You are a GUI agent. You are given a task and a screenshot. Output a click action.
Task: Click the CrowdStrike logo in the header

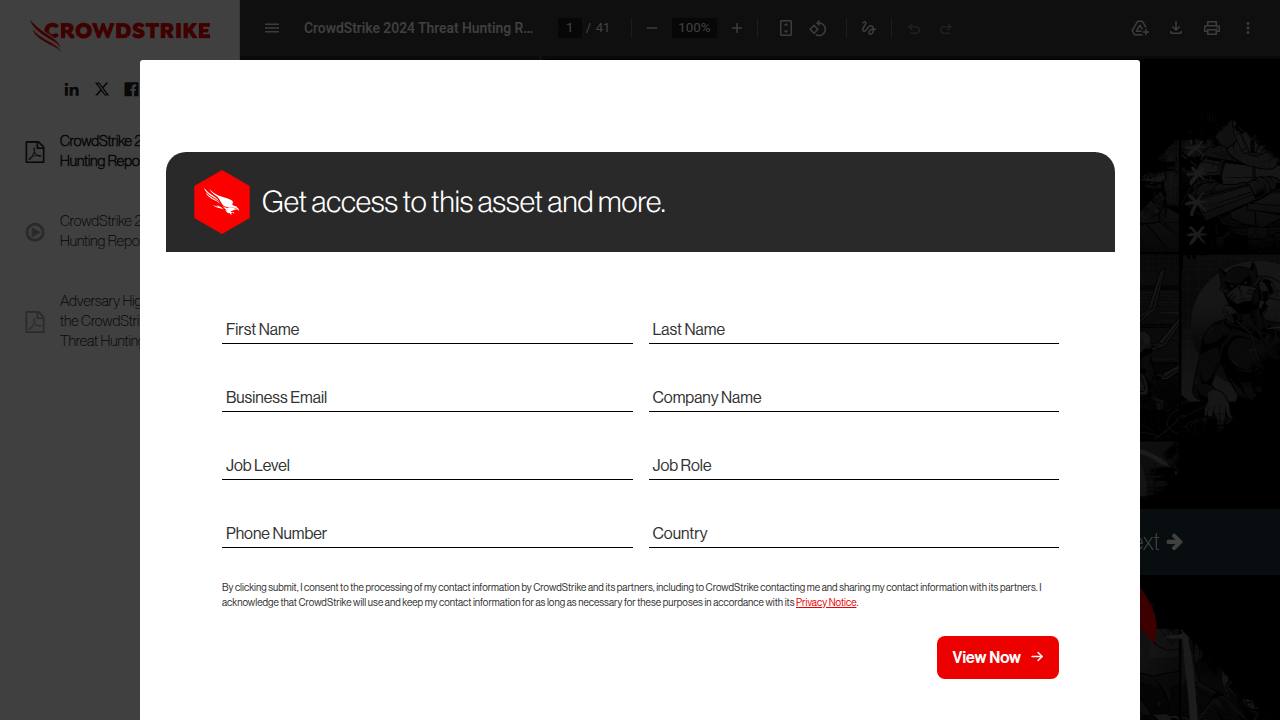point(120,34)
